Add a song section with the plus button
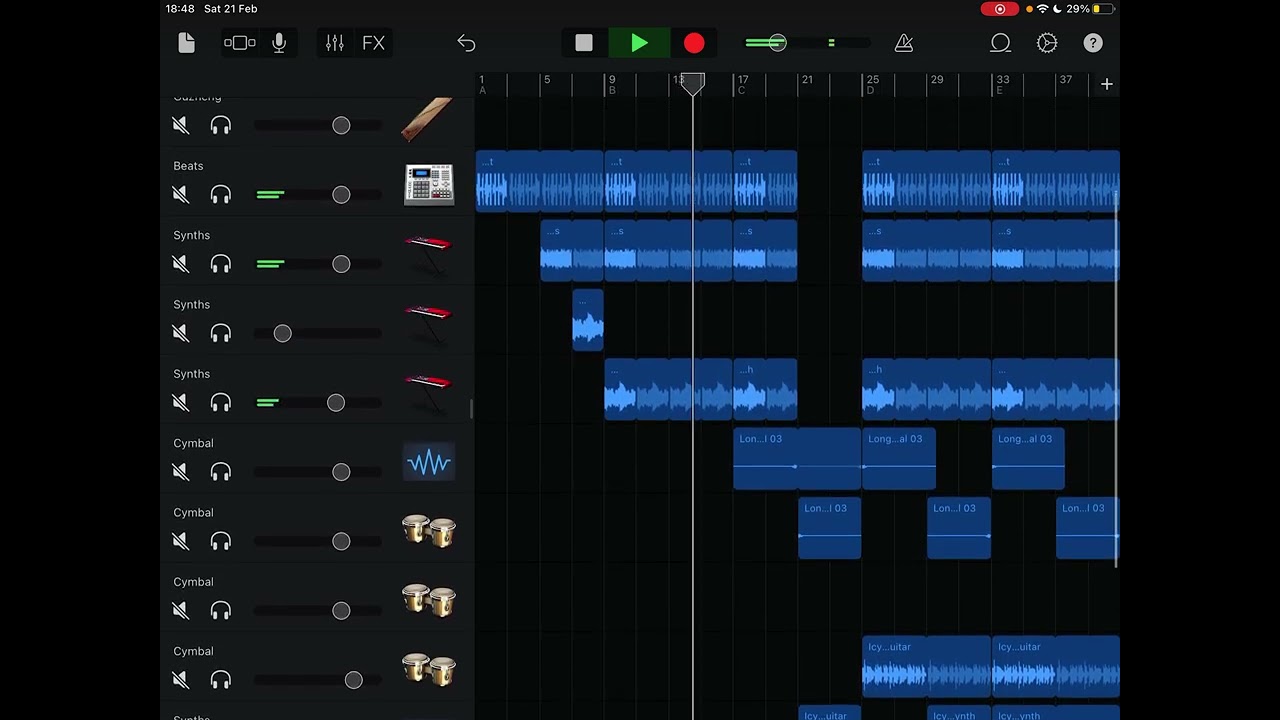The image size is (1280, 720). [1107, 84]
